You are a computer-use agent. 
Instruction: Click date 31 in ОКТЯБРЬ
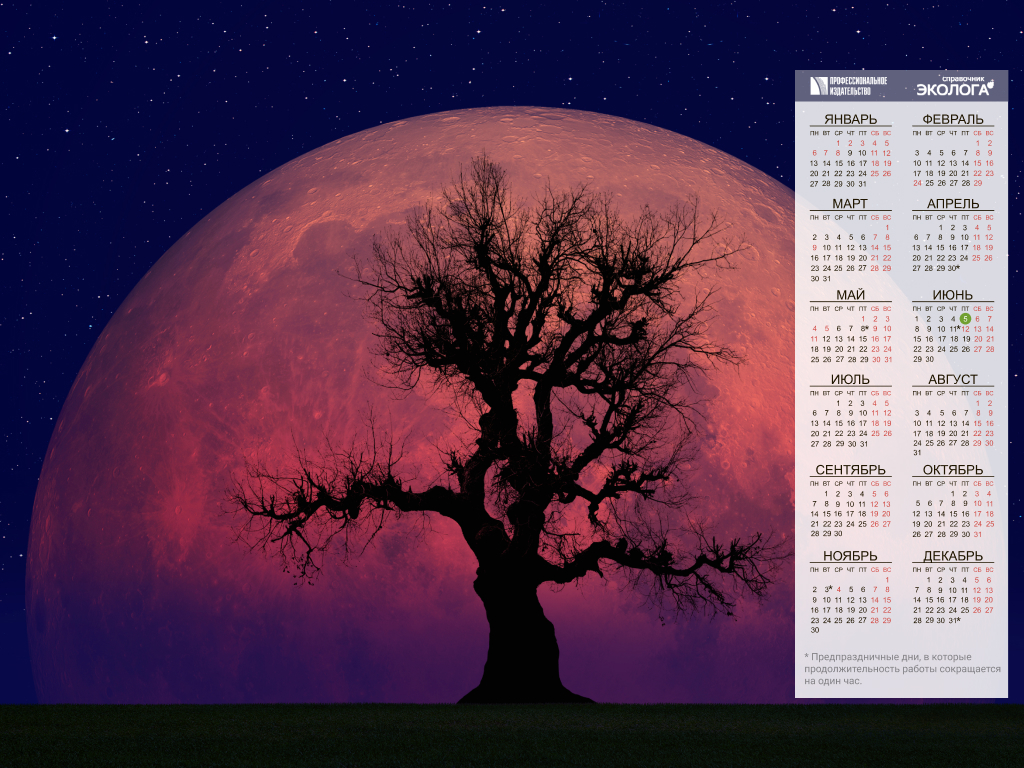point(978,534)
